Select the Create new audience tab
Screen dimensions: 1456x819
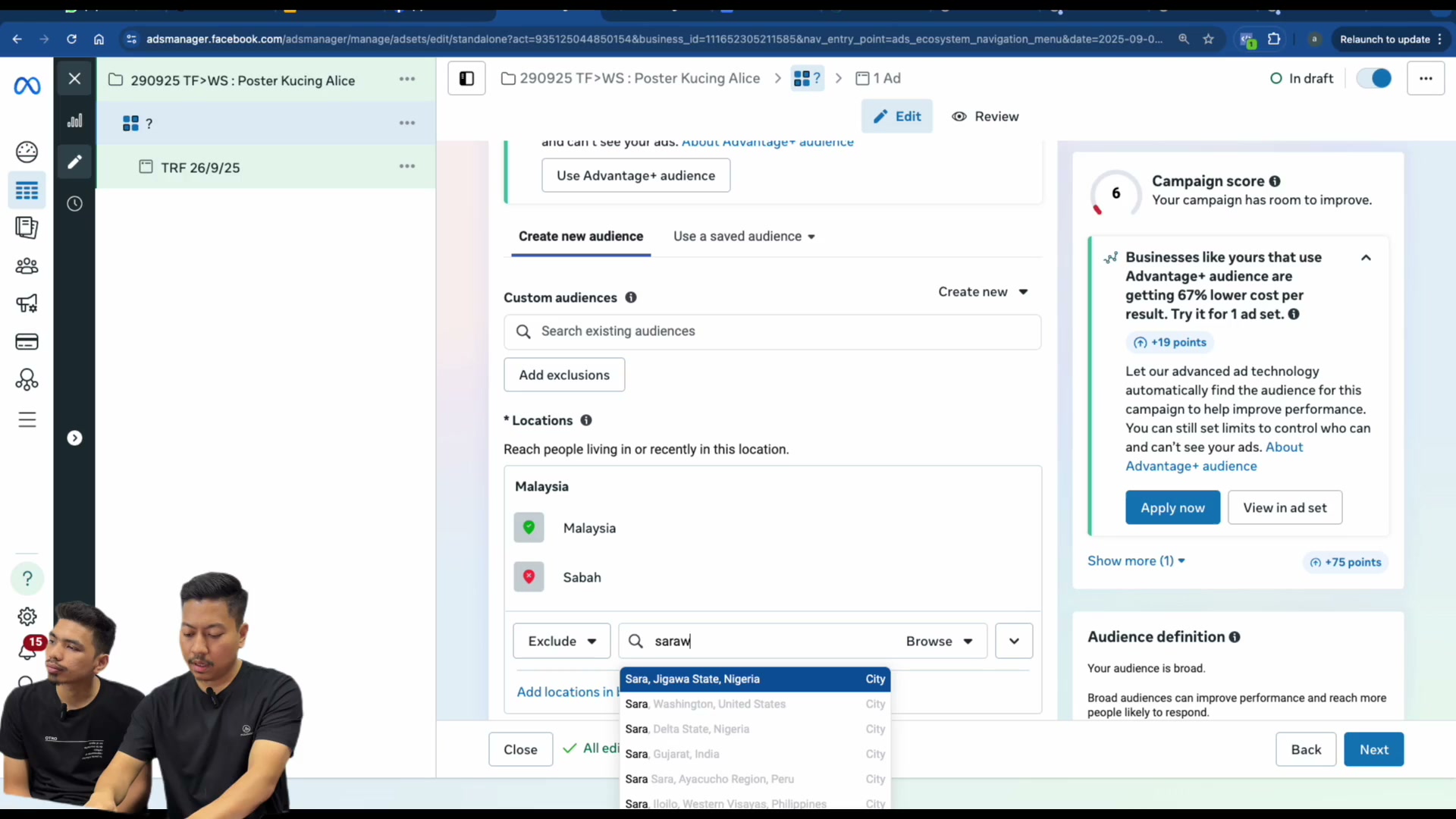click(581, 237)
